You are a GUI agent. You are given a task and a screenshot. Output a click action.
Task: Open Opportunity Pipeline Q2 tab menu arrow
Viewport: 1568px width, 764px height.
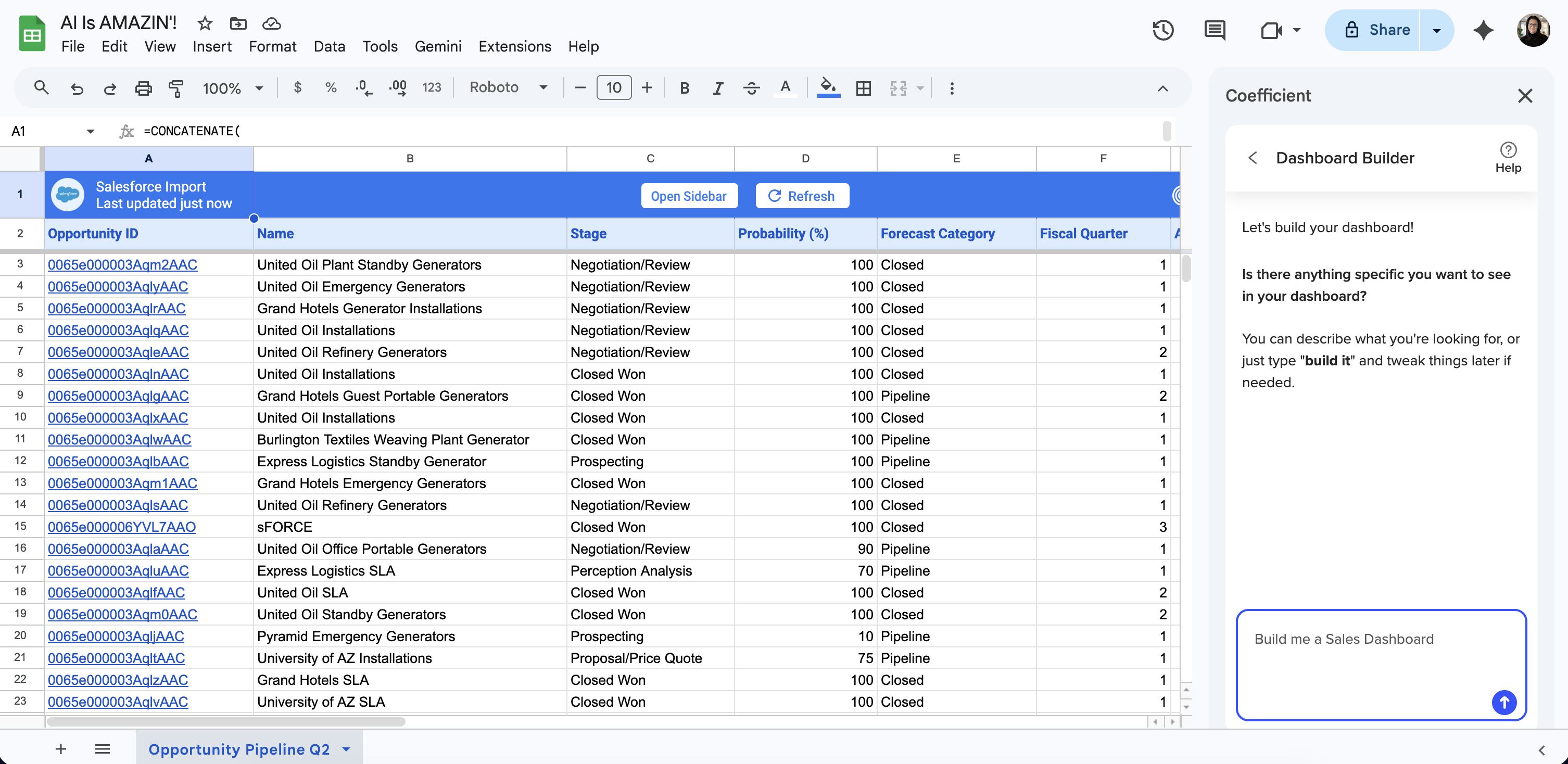coord(346,749)
